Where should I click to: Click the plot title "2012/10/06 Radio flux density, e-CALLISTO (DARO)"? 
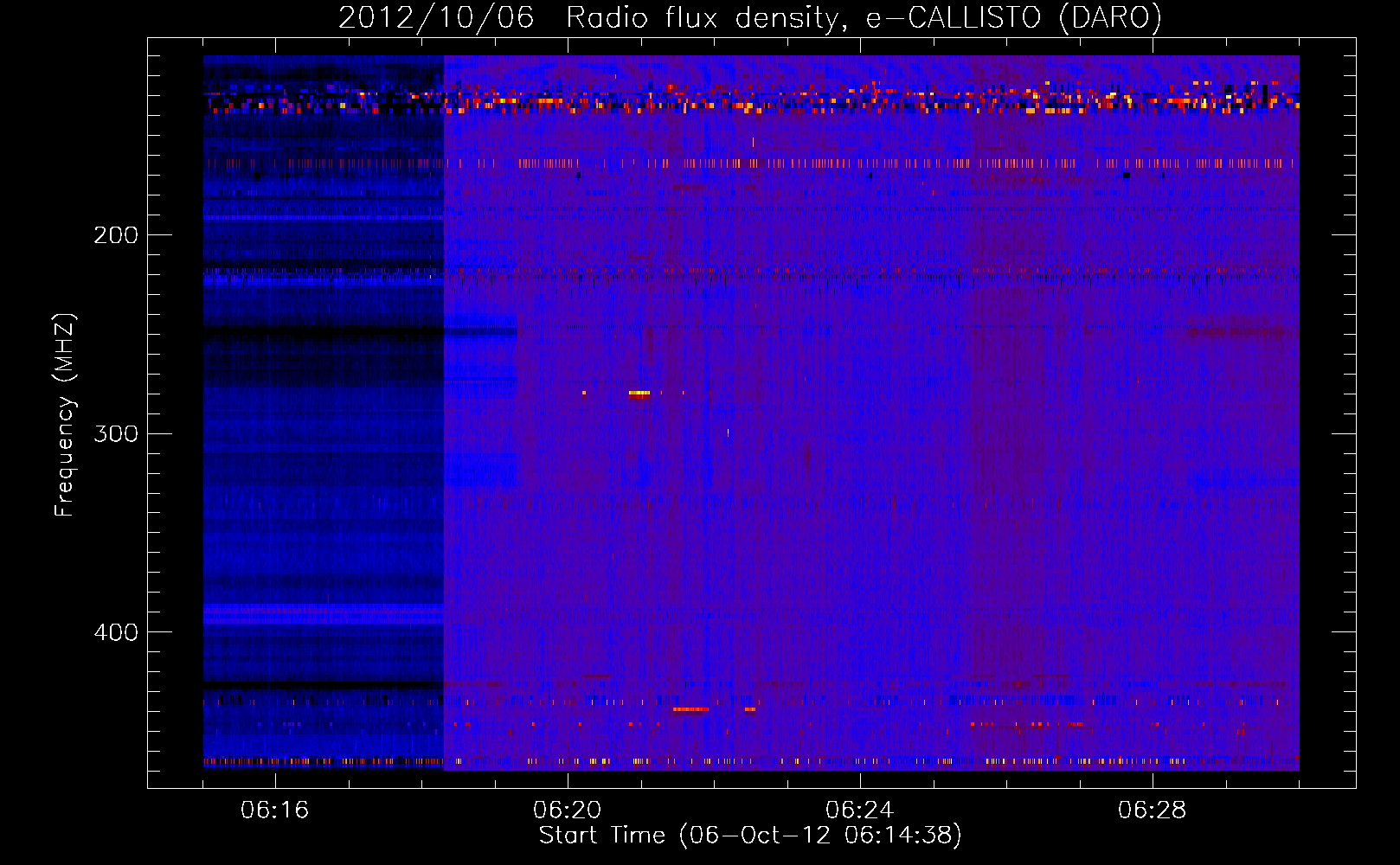(x=749, y=17)
